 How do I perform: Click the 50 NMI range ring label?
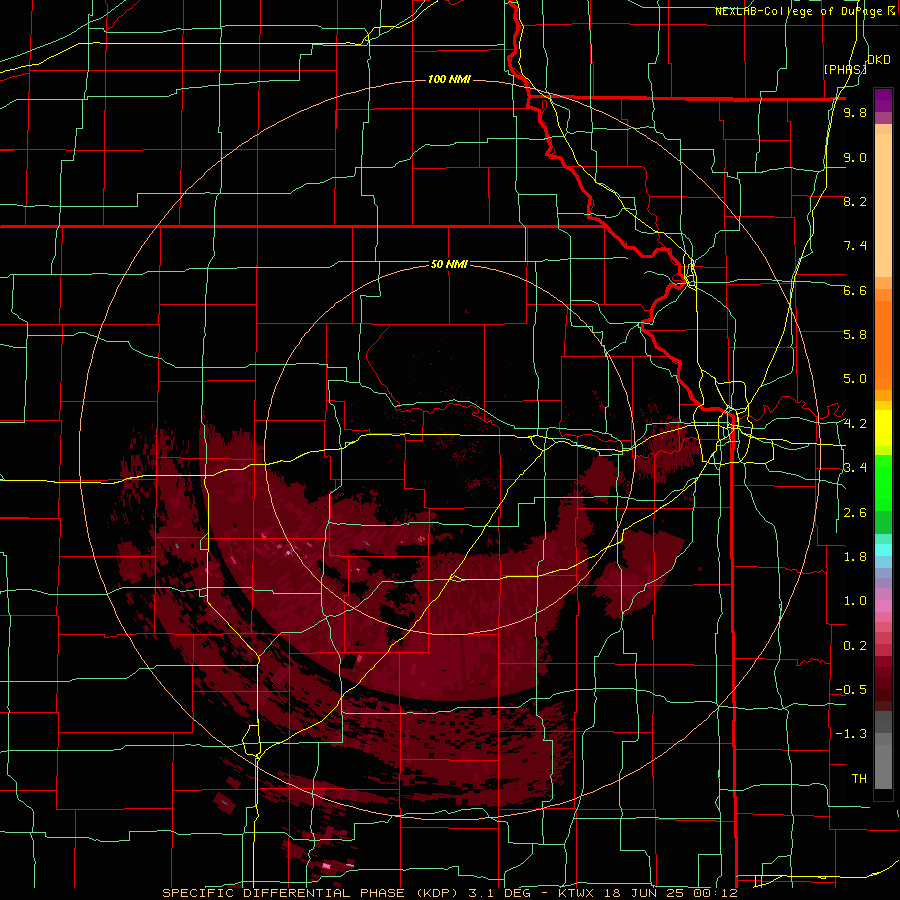[449, 264]
